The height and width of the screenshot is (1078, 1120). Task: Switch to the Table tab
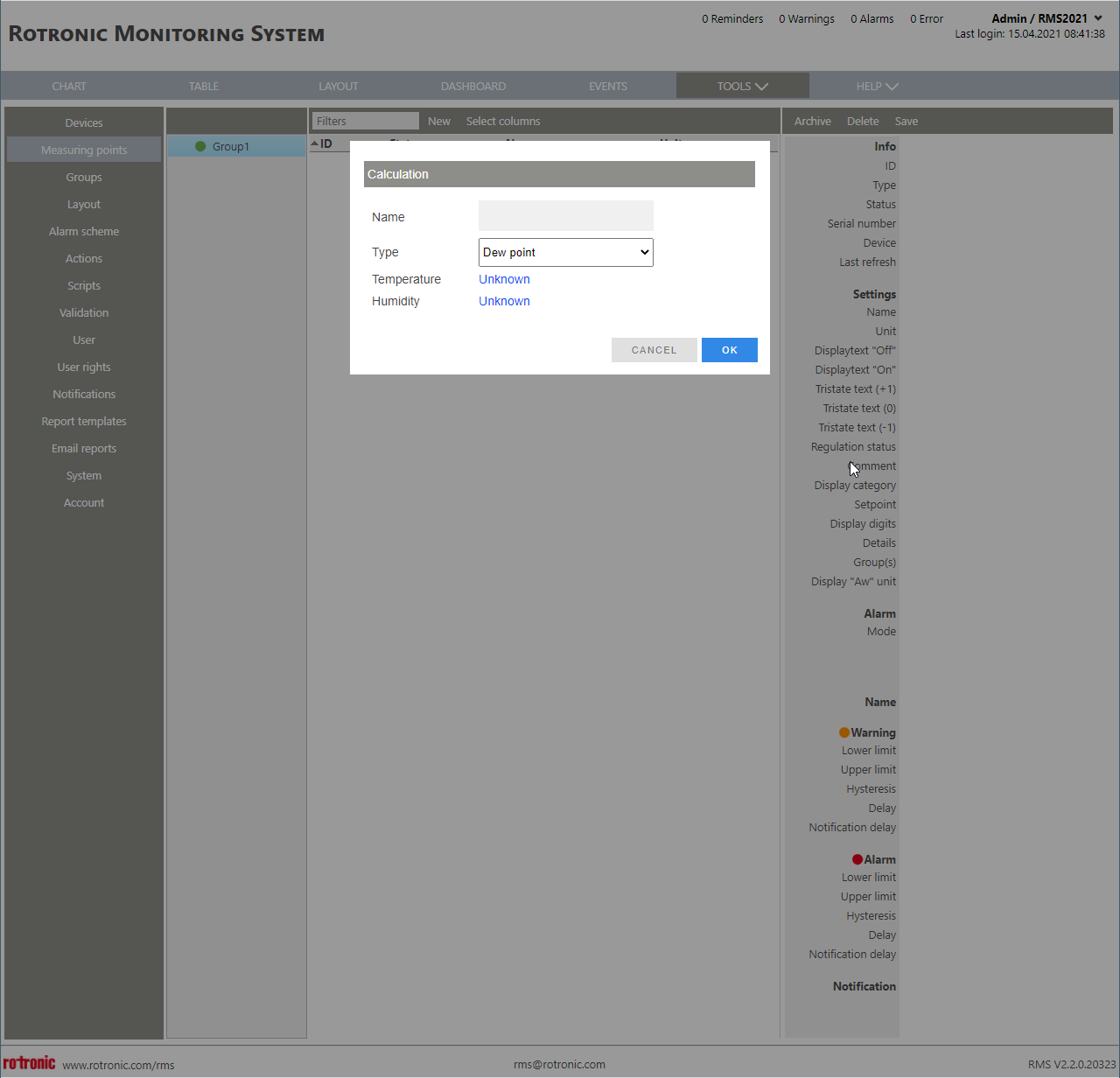(204, 86)
